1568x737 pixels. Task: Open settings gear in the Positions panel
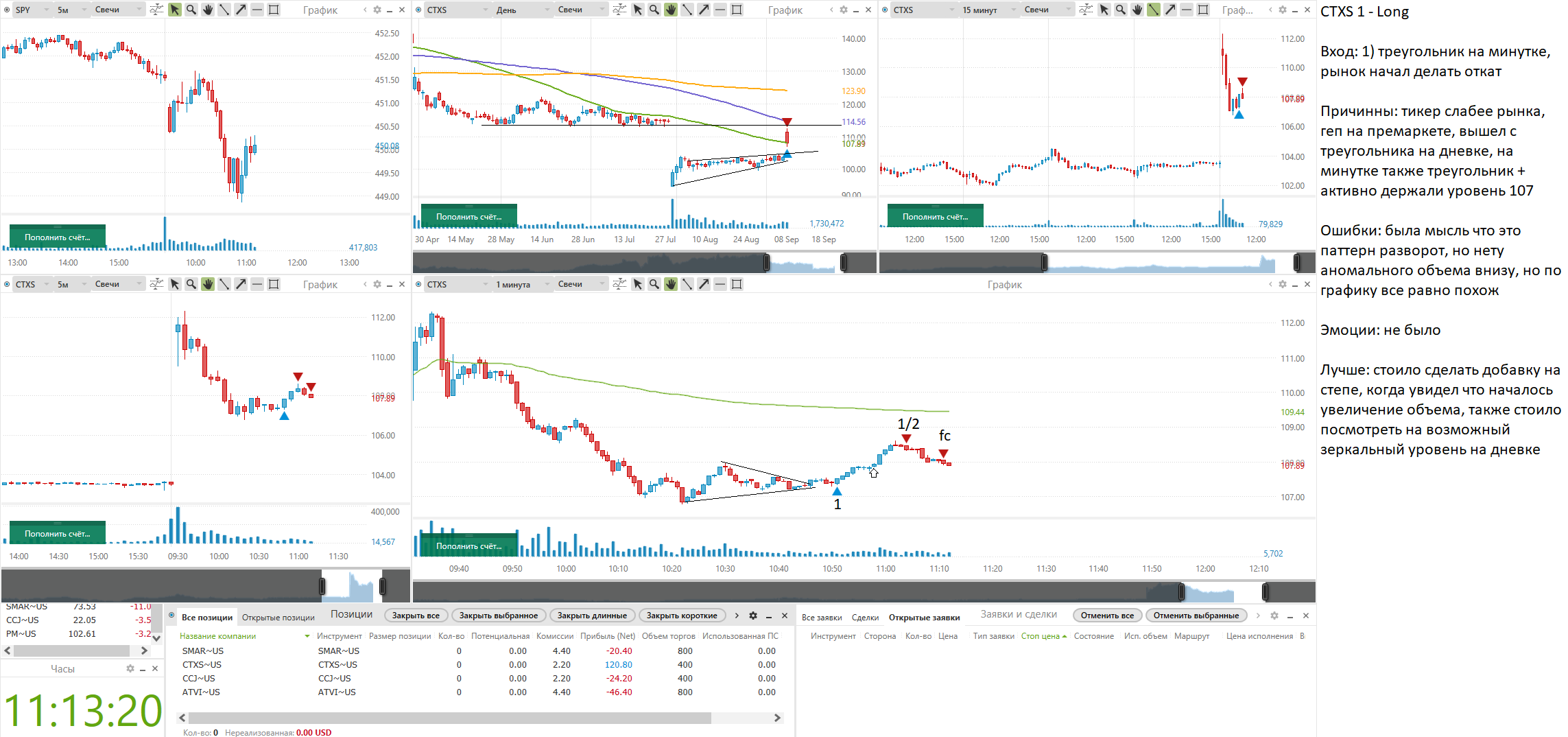pos(753,616)
